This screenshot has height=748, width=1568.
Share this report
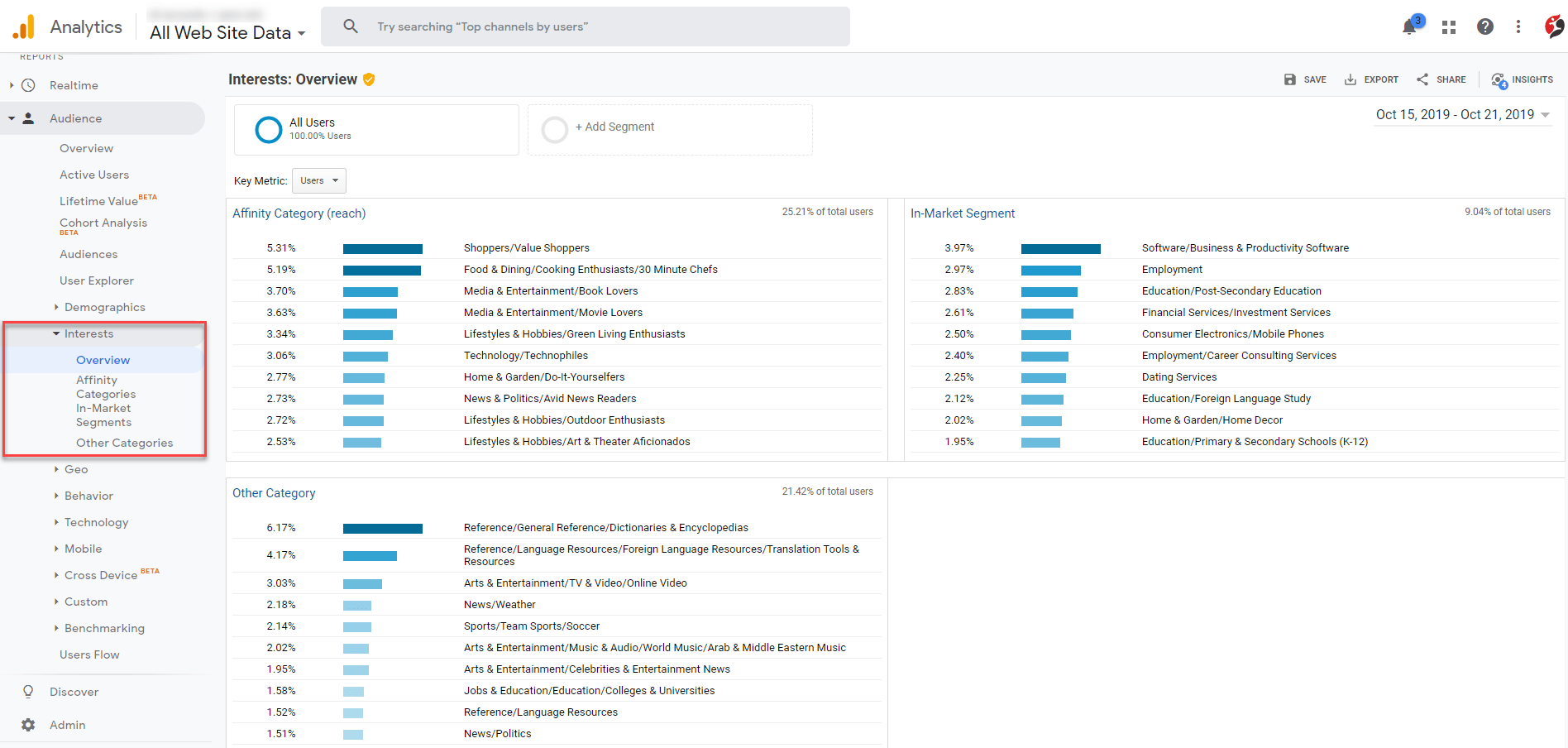[1441, 79]
